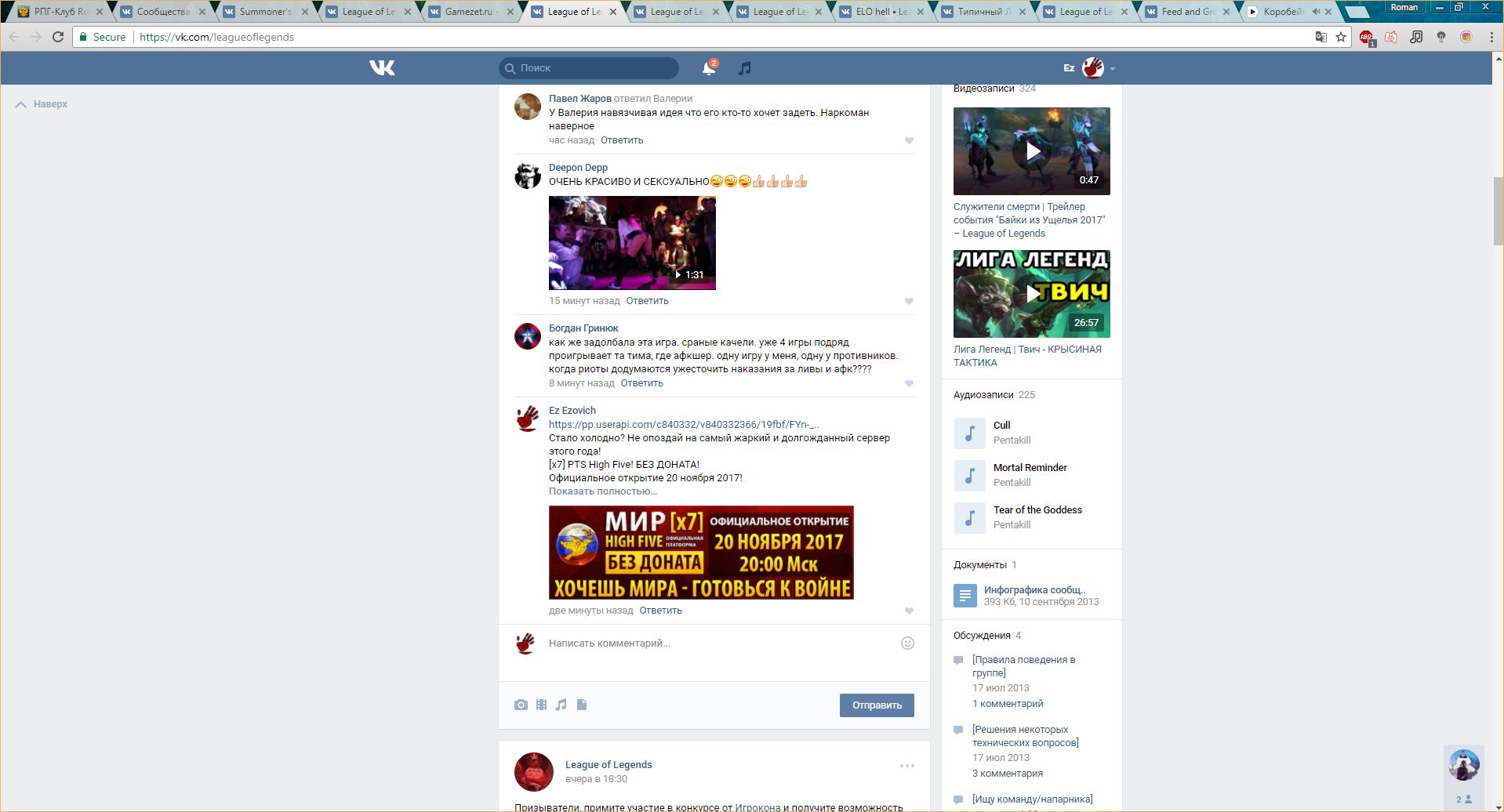Open the notifications bell icon
Screen dimensions: 1504x812
[x=709, y=68]
